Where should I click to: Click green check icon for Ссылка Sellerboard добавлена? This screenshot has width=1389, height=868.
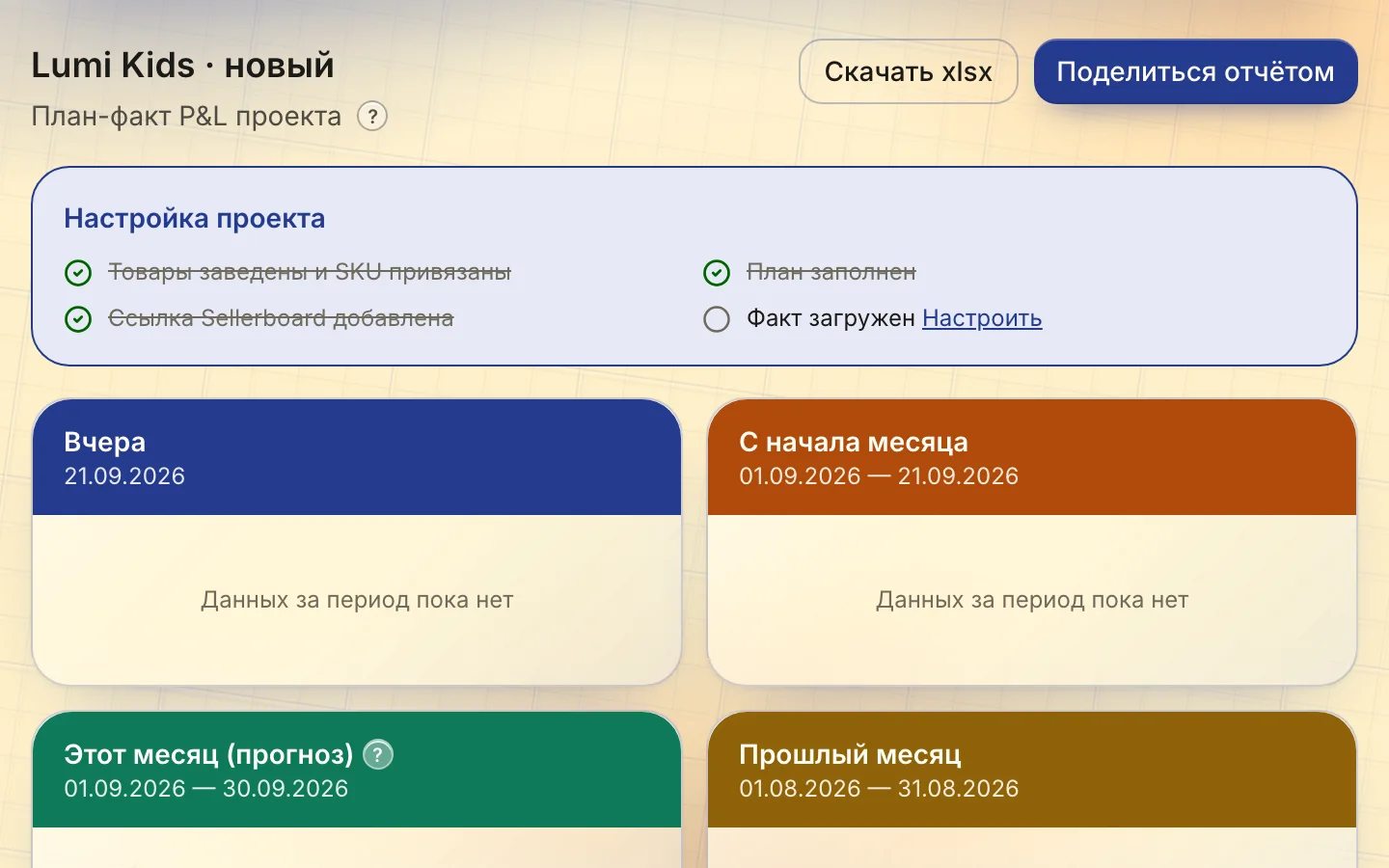click(x=78, y=319)
